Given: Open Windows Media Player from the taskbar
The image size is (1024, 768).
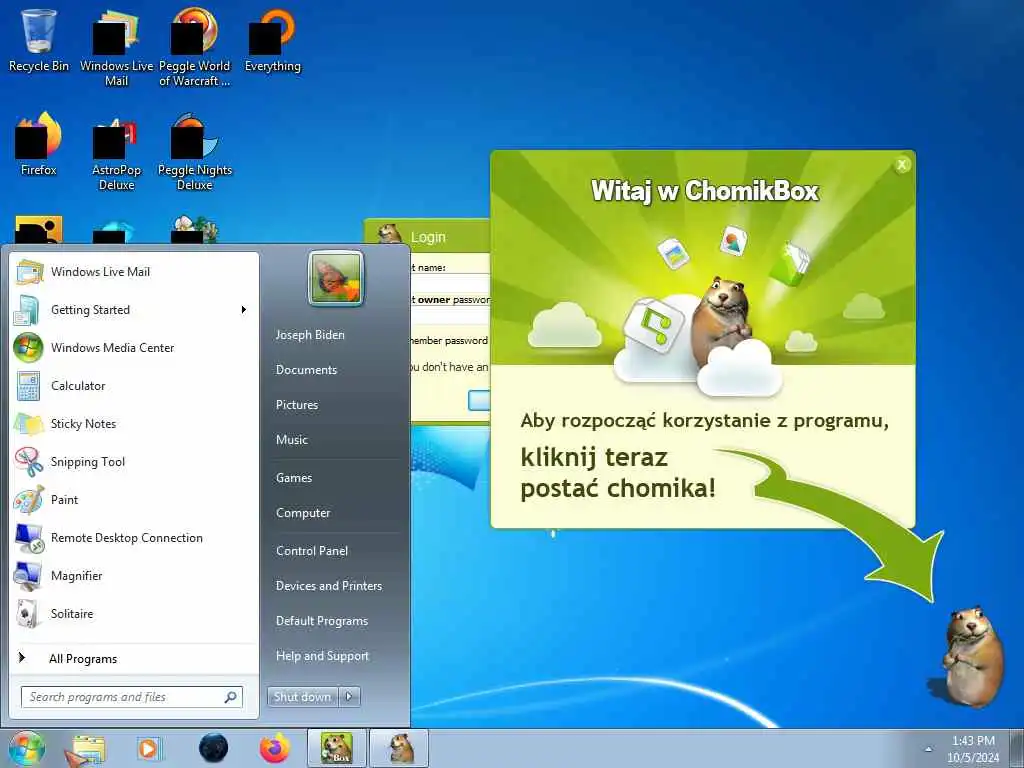Looking at the screenshot, I should pos(150,749).
